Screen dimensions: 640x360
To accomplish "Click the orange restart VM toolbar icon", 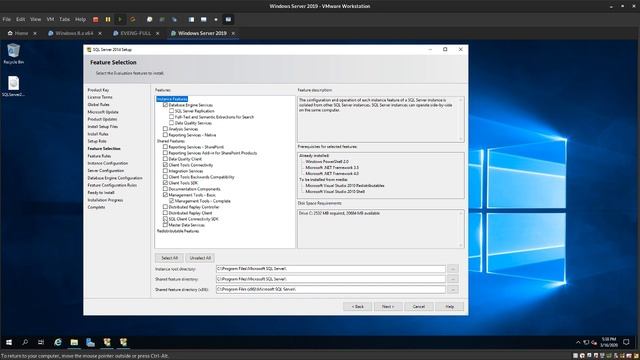I will tap(132, 19).
